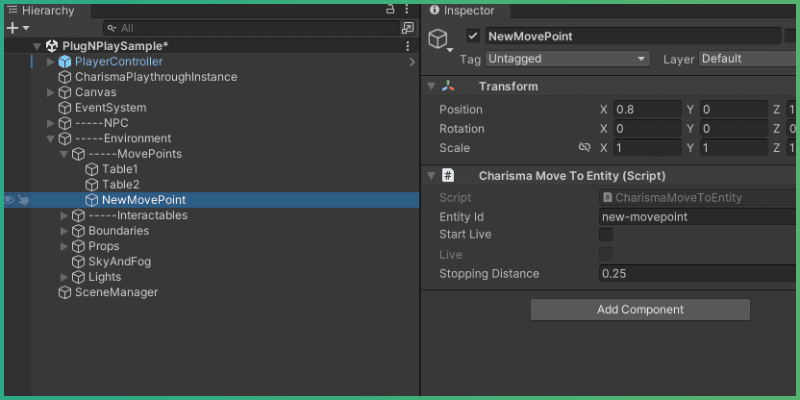Open the Tag dropdown set to Untagged

(x=567, y=59)
